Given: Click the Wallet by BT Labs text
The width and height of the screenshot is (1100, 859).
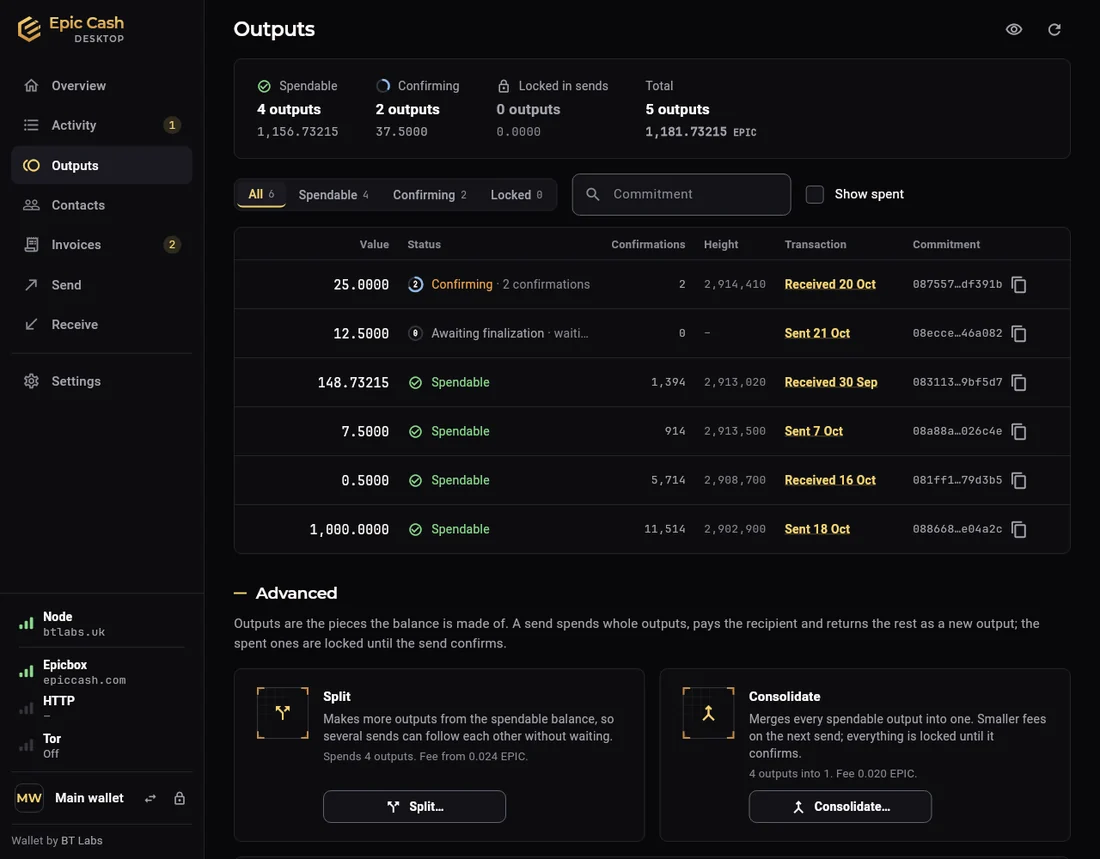Looking at the screenshot, I should pos(57,841).
